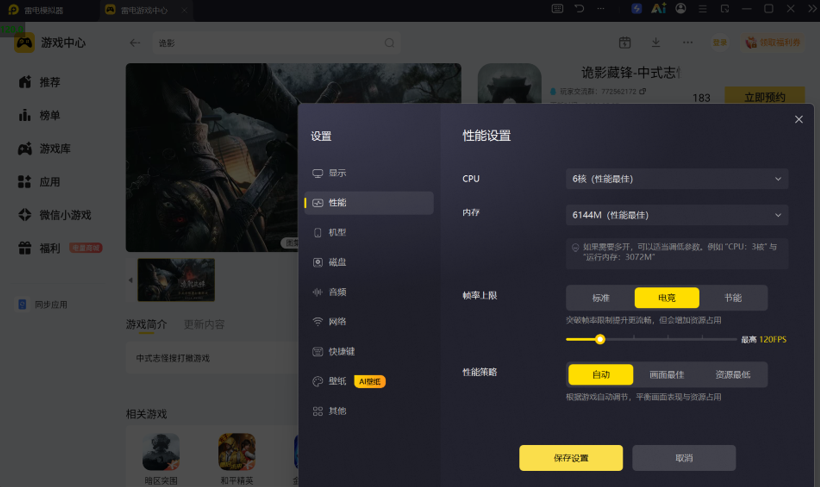Open 福利 benefits in the sidebar
This screenshot has width=820, height=487.
point(39,248)
